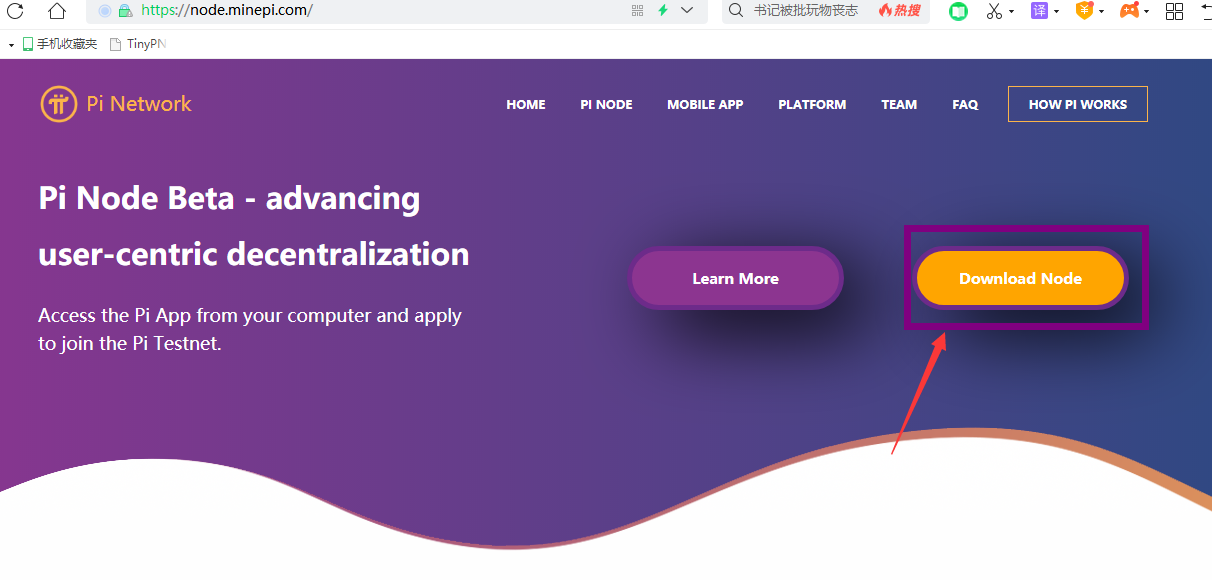Open the TinyPN bookmark
The width and height of the screenshot is (1212, 580).
pyautogui.click(x=138, y=44)
